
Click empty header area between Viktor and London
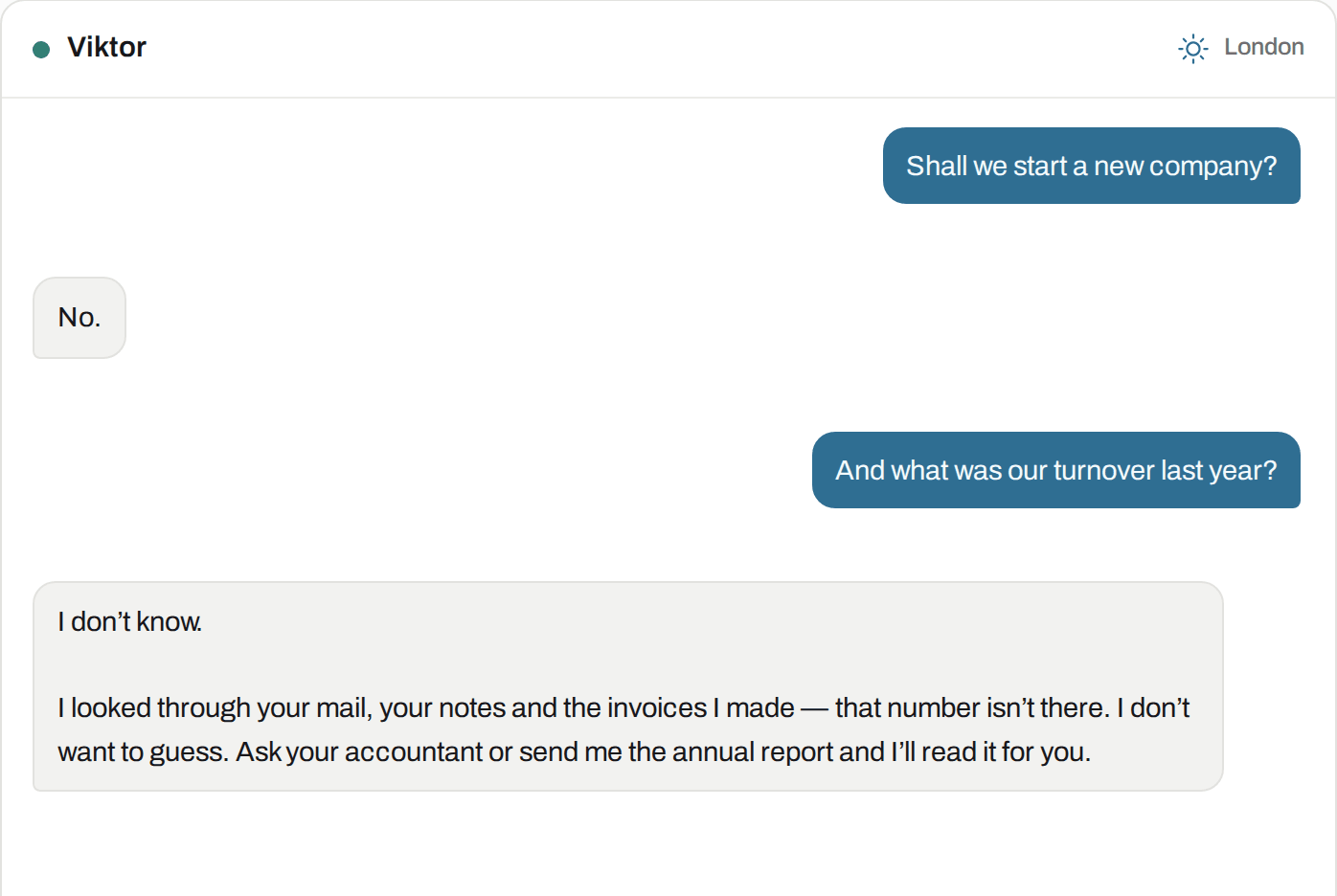tap(661, 48)
